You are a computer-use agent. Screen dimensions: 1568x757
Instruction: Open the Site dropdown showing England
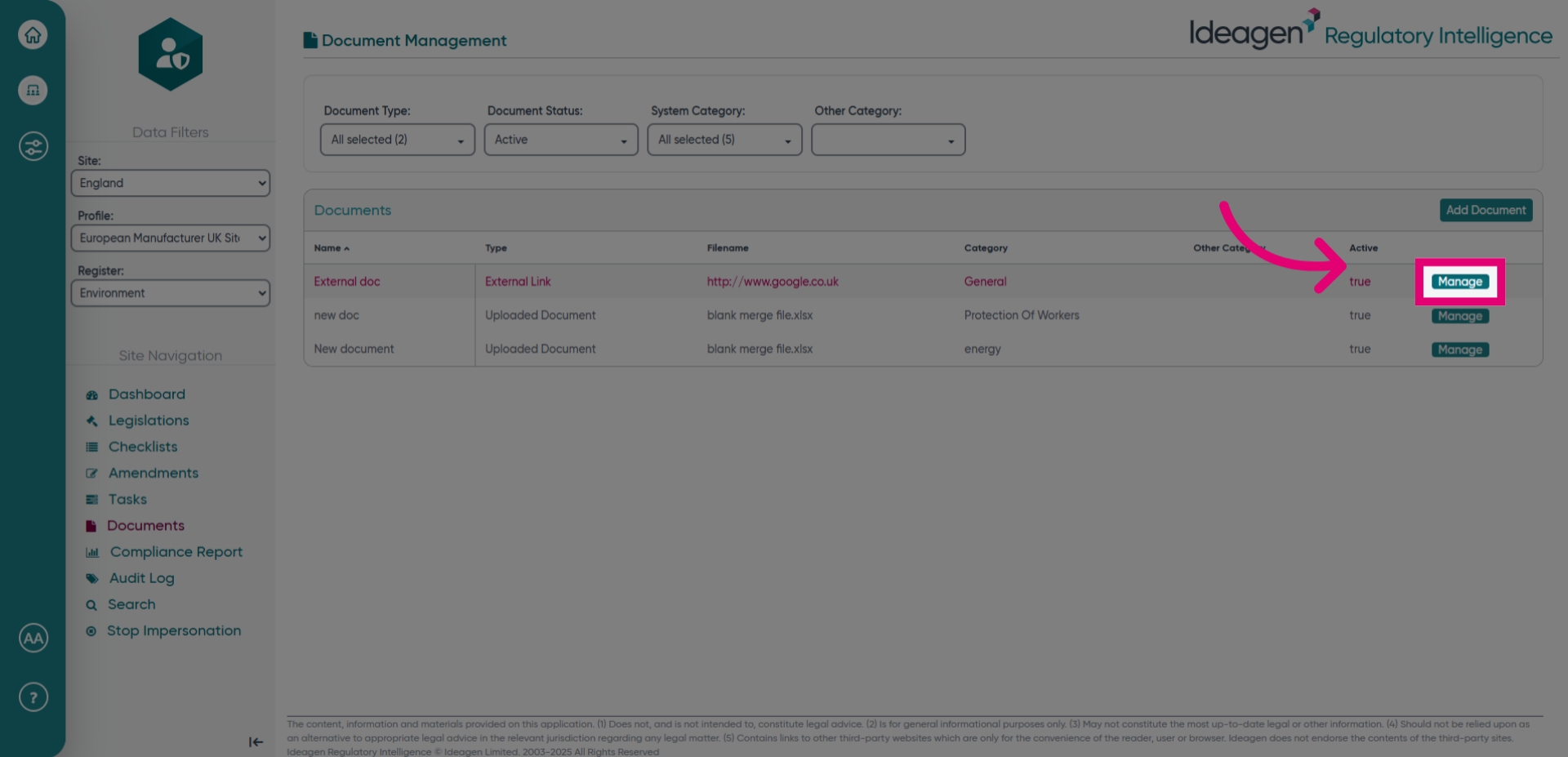pyautogui.click(x=170, y=183)
